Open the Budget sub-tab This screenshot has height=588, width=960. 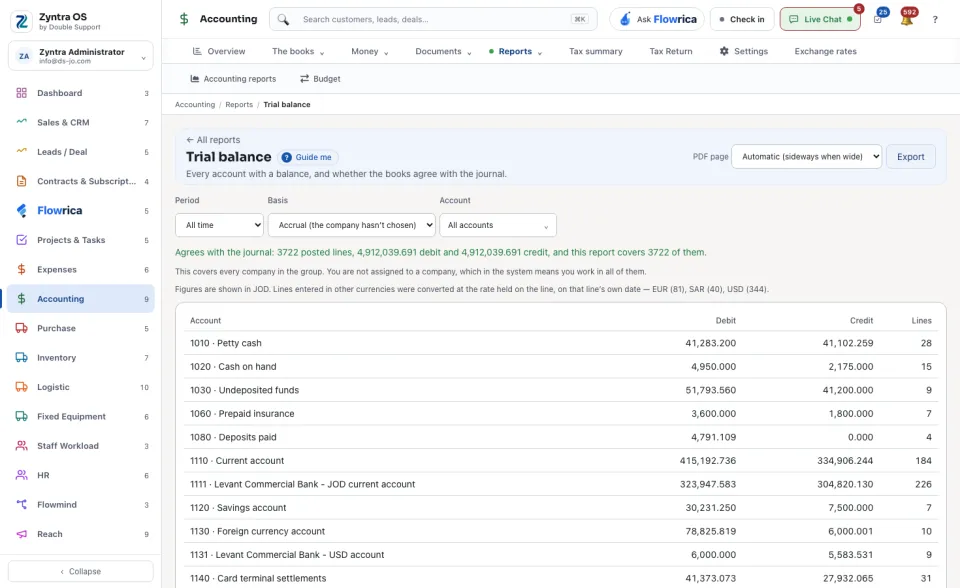pyautogui.click(x=320, y=79)
